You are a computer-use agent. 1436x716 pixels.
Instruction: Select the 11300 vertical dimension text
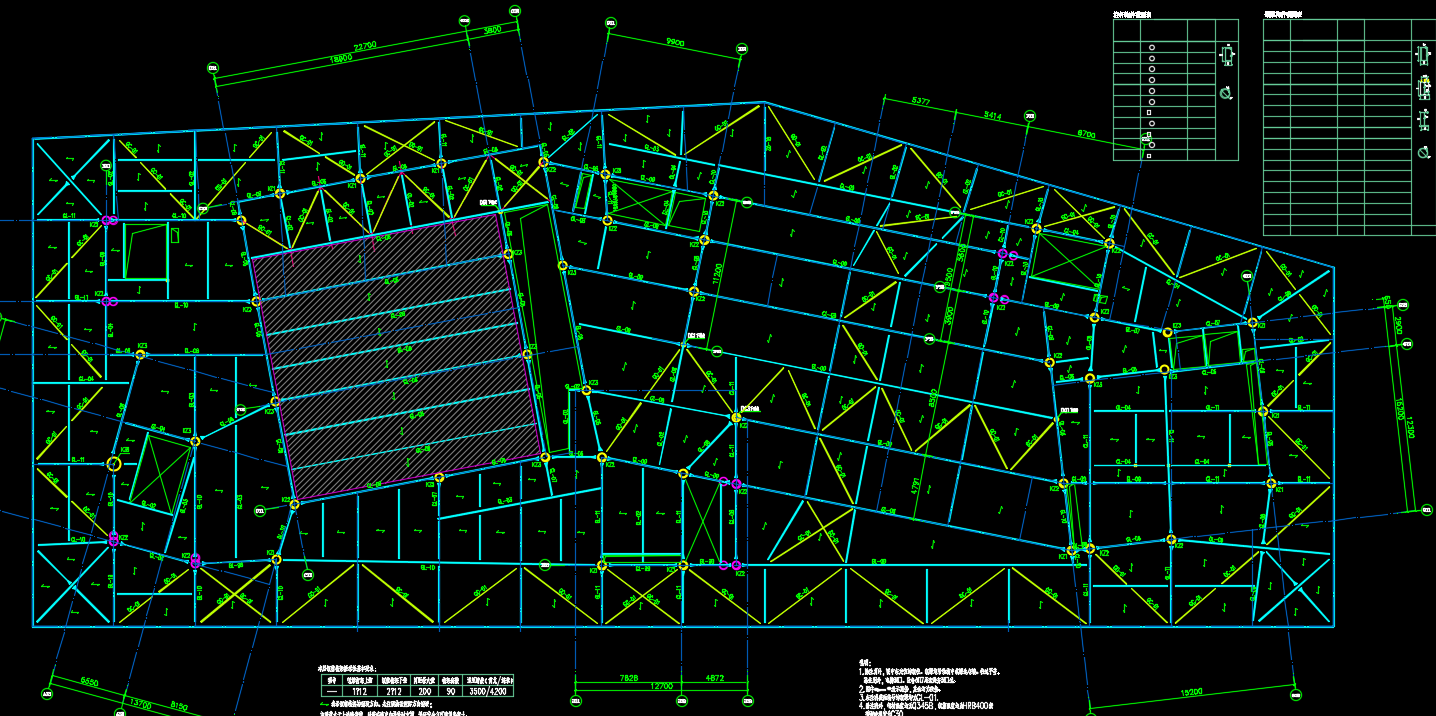[717, 273]
